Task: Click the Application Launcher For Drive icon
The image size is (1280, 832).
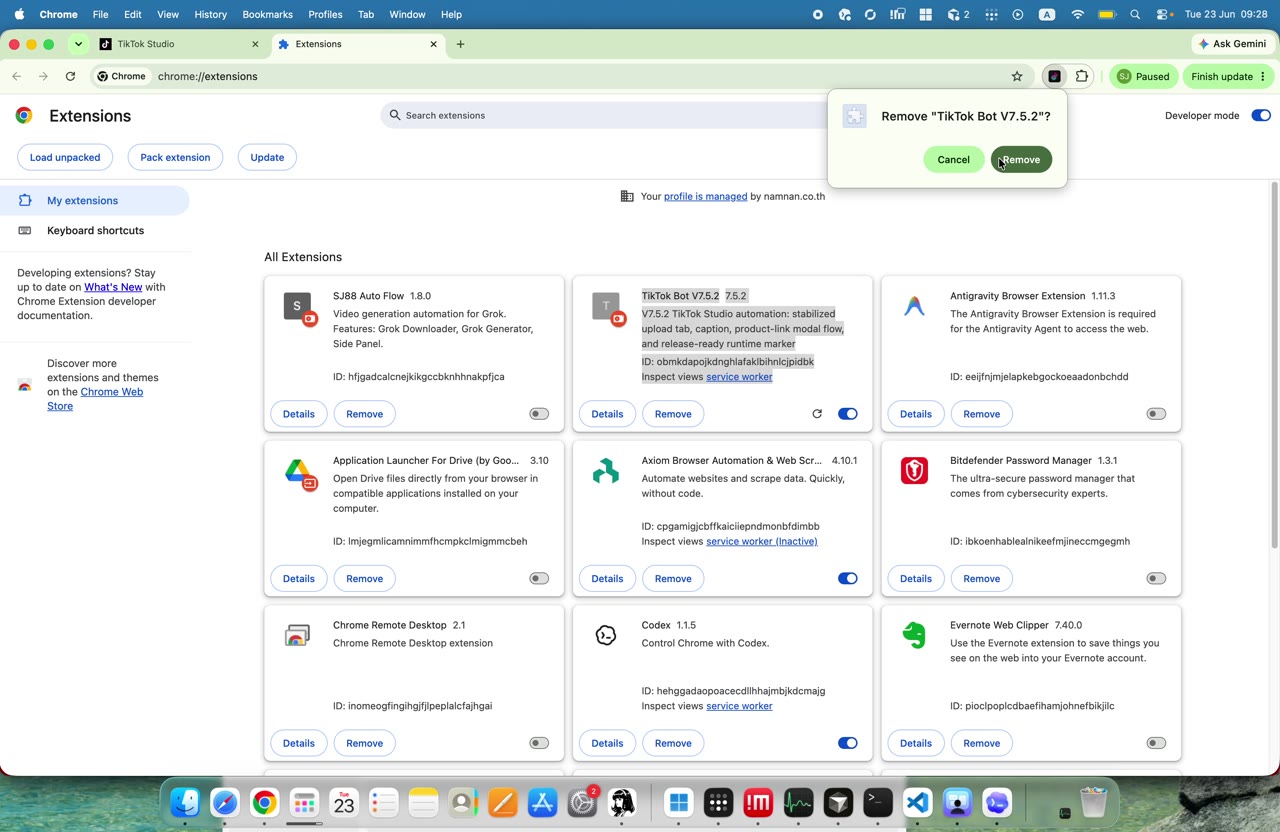Action: coord(299,473)
